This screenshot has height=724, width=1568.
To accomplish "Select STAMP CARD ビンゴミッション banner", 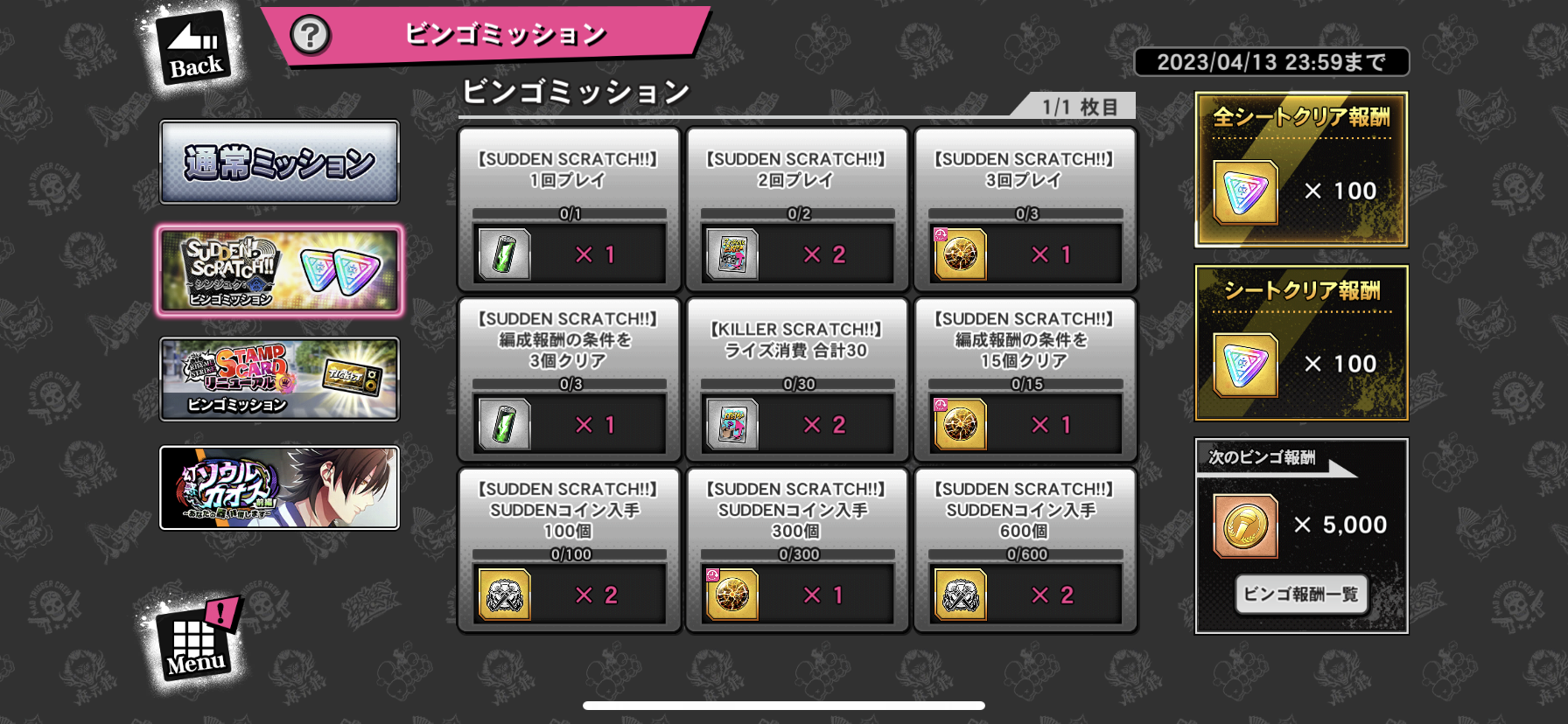I will (279, 379).
